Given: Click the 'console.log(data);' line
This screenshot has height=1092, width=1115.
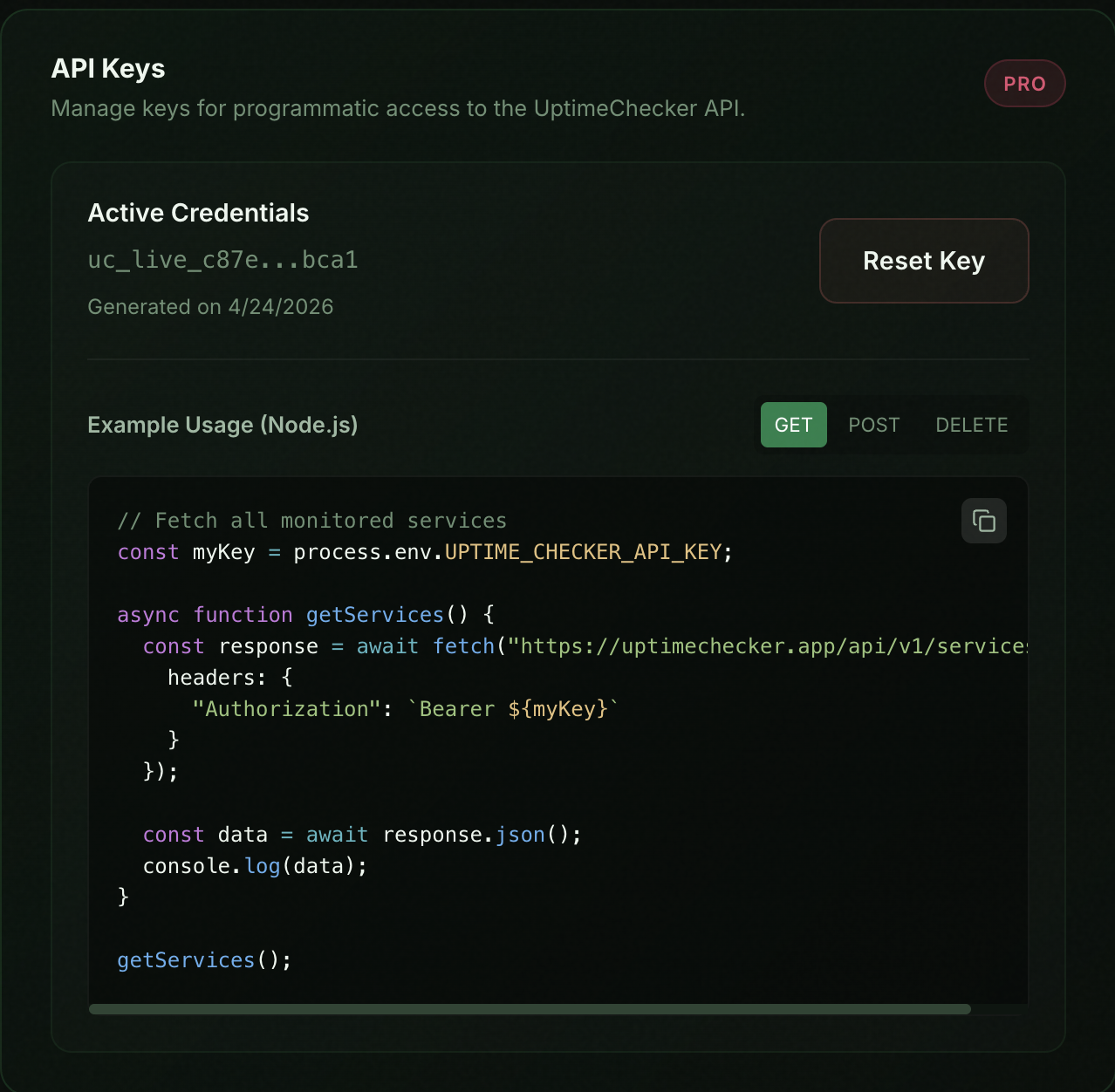Looking at the screenshot, I should click(x=255, y=866).
